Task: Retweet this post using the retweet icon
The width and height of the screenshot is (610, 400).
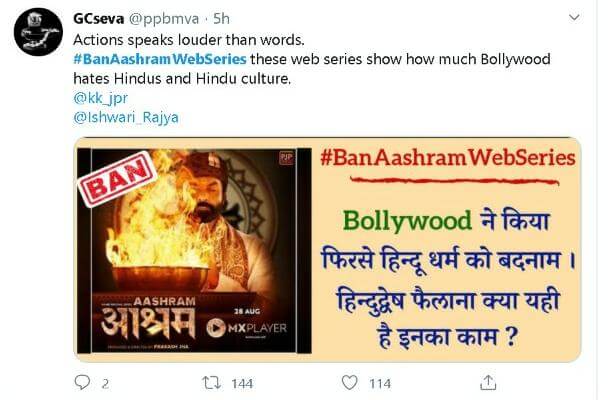Action: coord(212,383)
